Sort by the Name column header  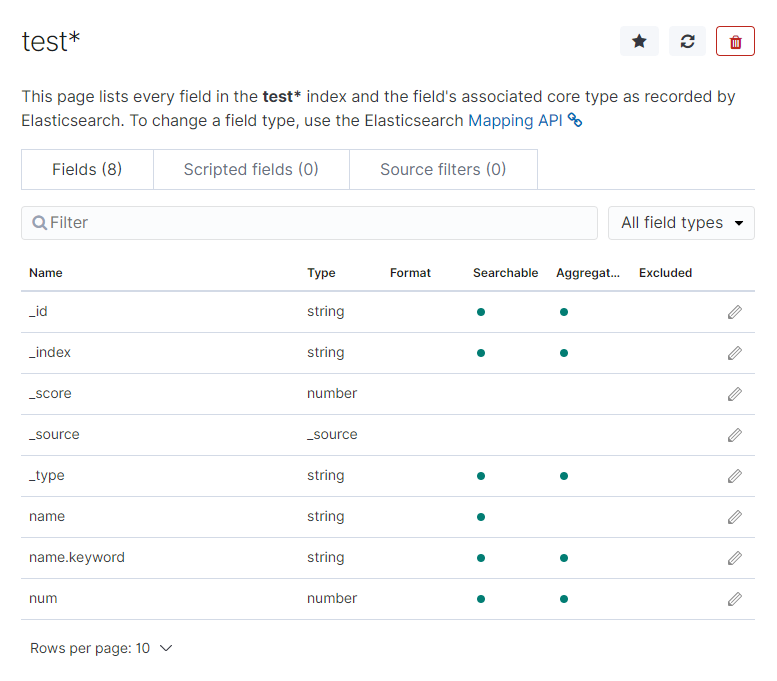click(46, 273)
